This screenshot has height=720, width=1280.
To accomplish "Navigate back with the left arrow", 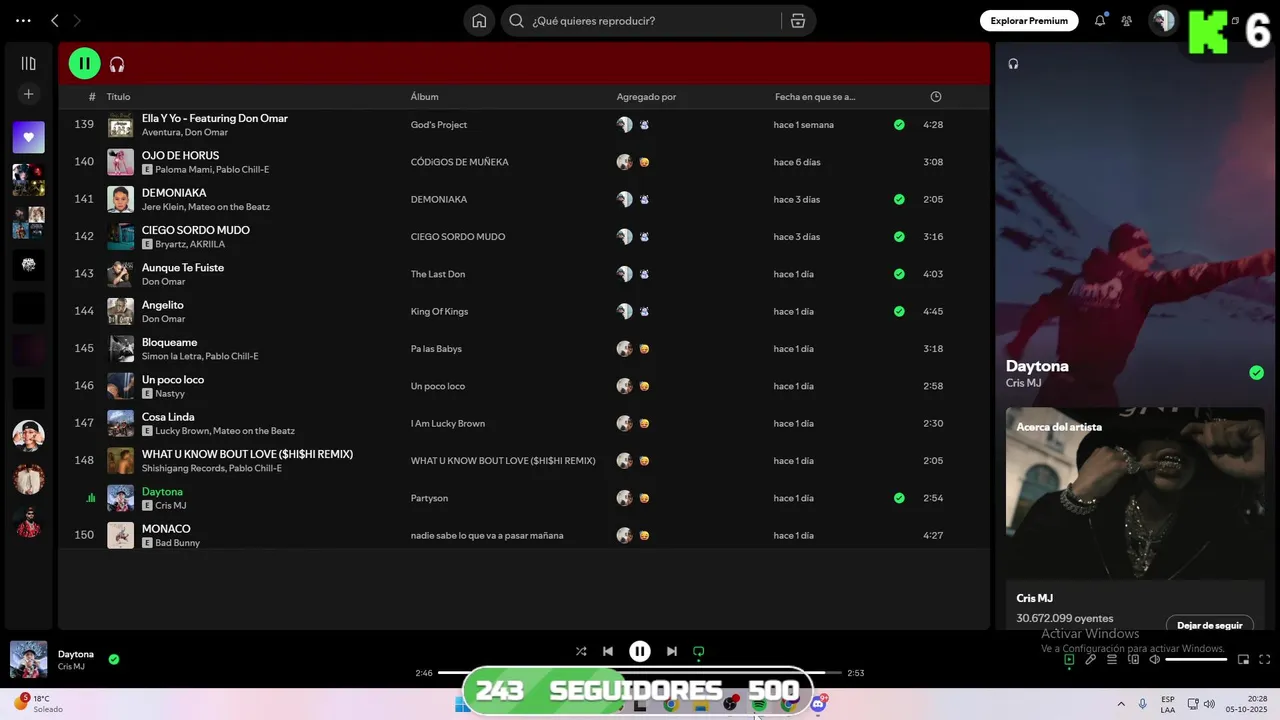I will (55, 20).
